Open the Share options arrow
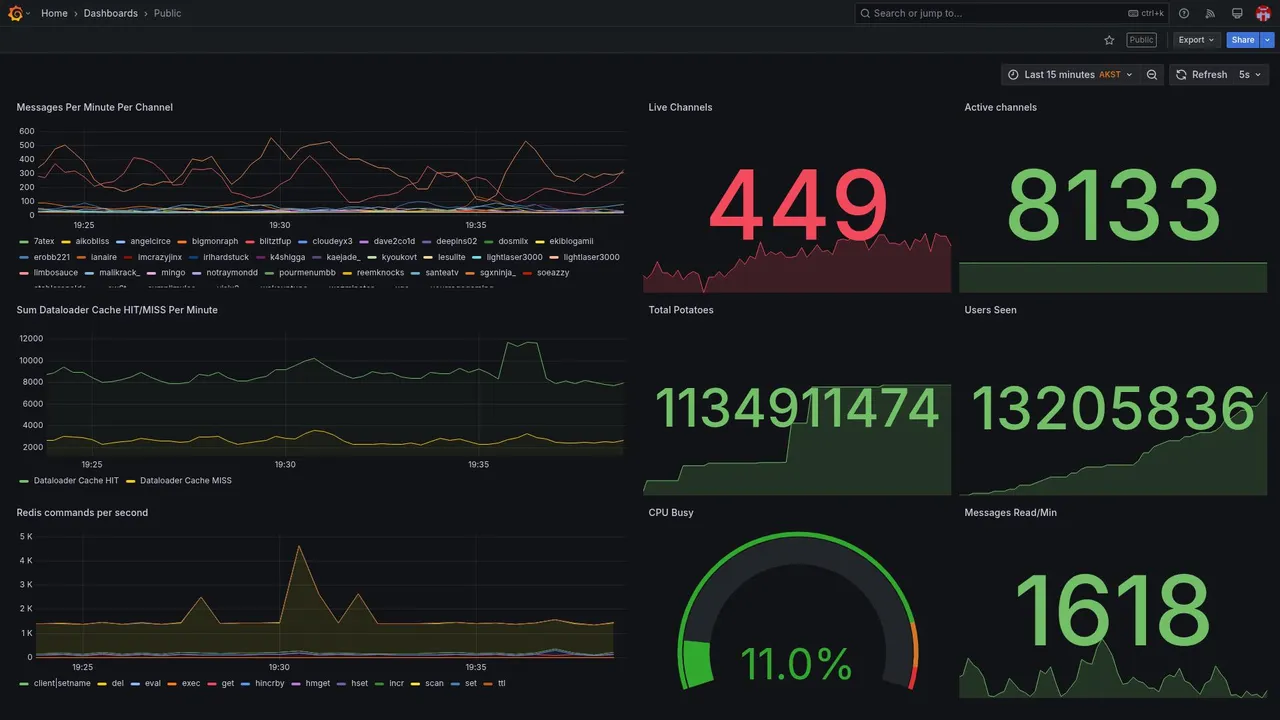 pyautogui.click(x=1268, y=40)
